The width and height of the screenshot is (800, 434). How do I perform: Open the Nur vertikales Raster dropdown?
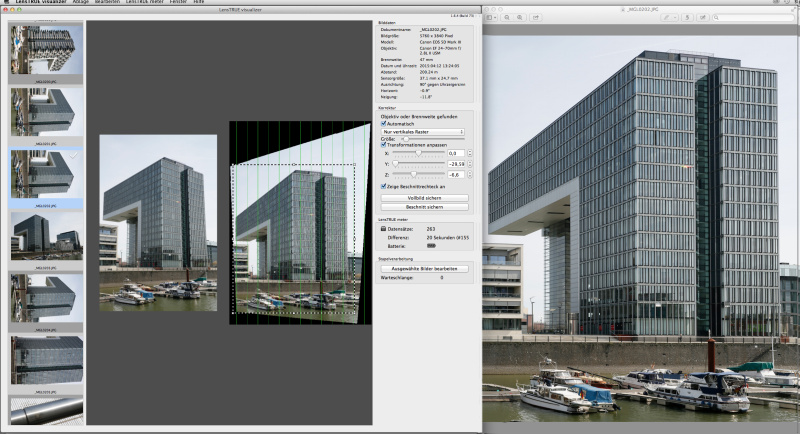[423, 132]
